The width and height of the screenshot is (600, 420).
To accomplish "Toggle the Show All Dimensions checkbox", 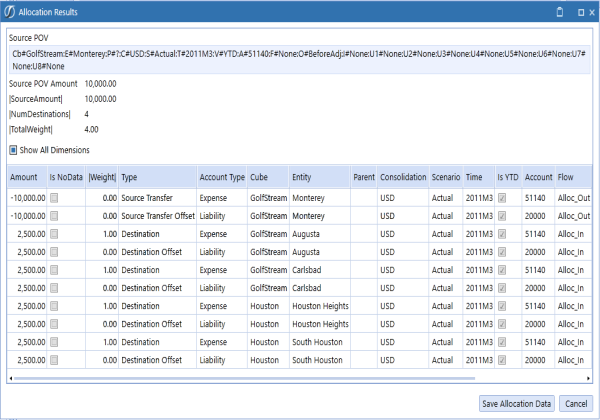I will (13, 150).
